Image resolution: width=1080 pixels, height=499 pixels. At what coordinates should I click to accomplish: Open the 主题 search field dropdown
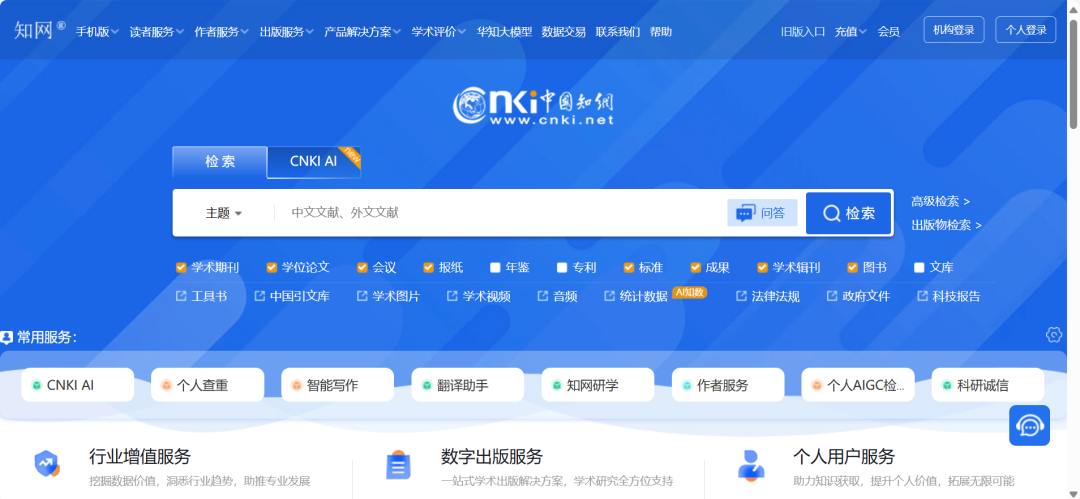[x=224, y=213]
